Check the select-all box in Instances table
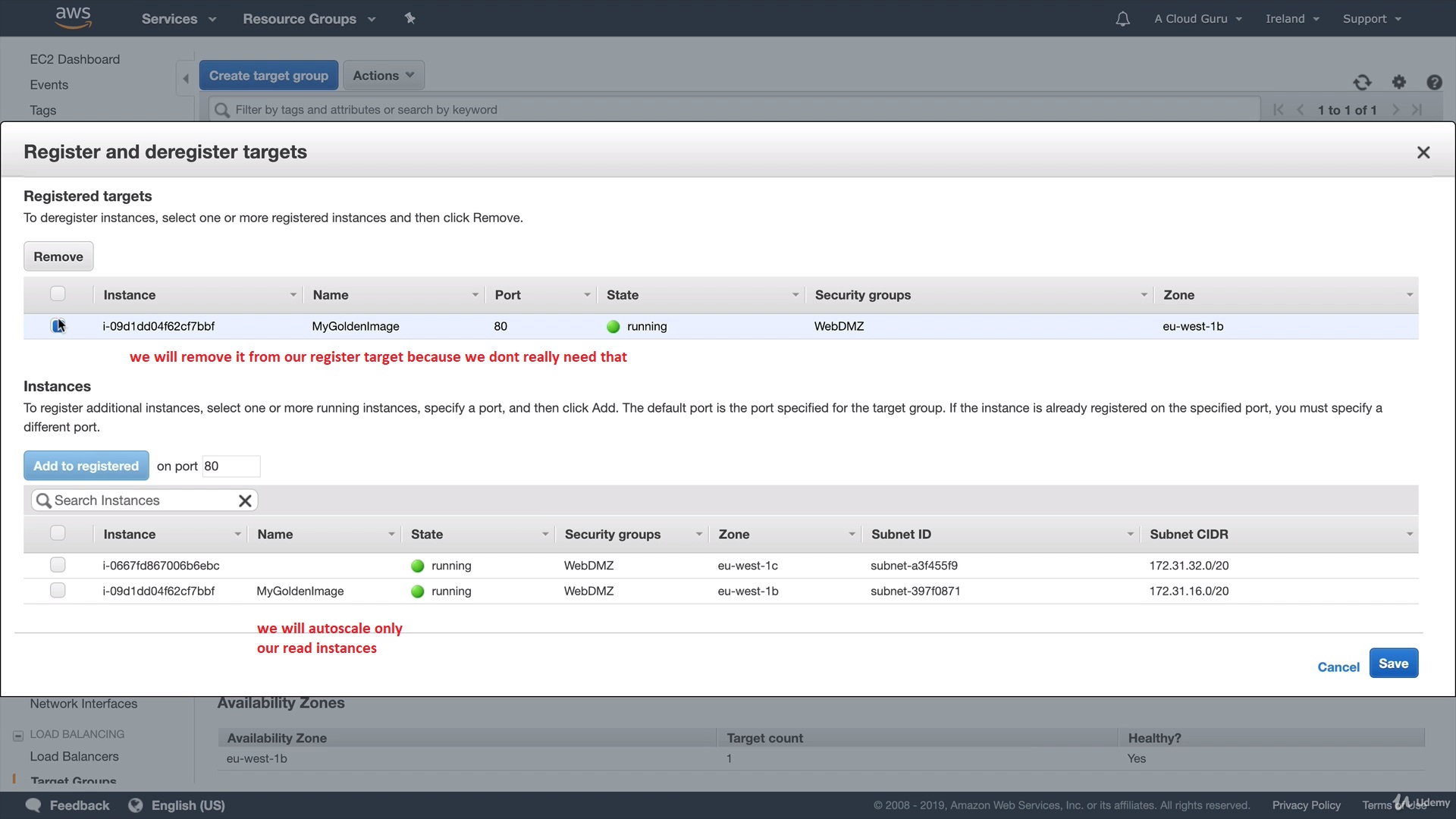Viewport: 1456px width, 819px height. (58, 533)
